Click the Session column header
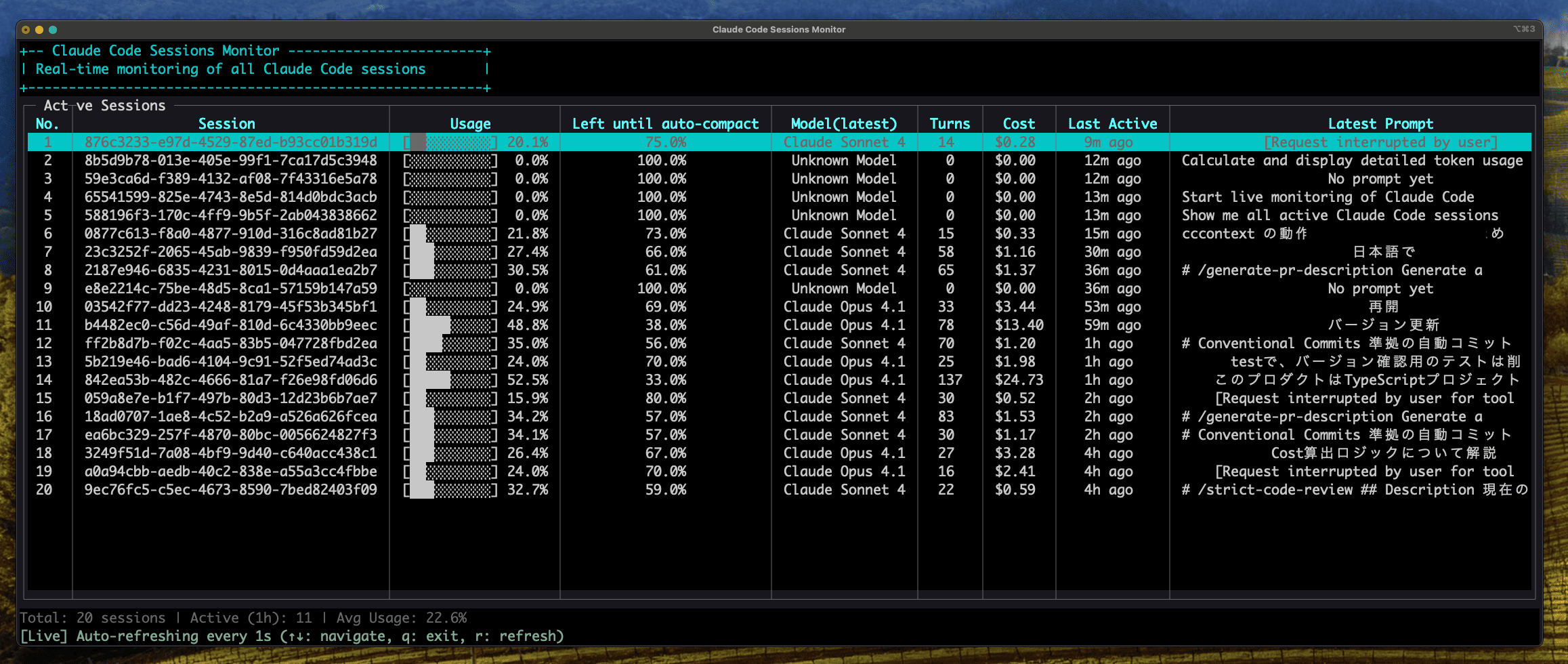Screen dimensions: 1568x664 point(227,124)
